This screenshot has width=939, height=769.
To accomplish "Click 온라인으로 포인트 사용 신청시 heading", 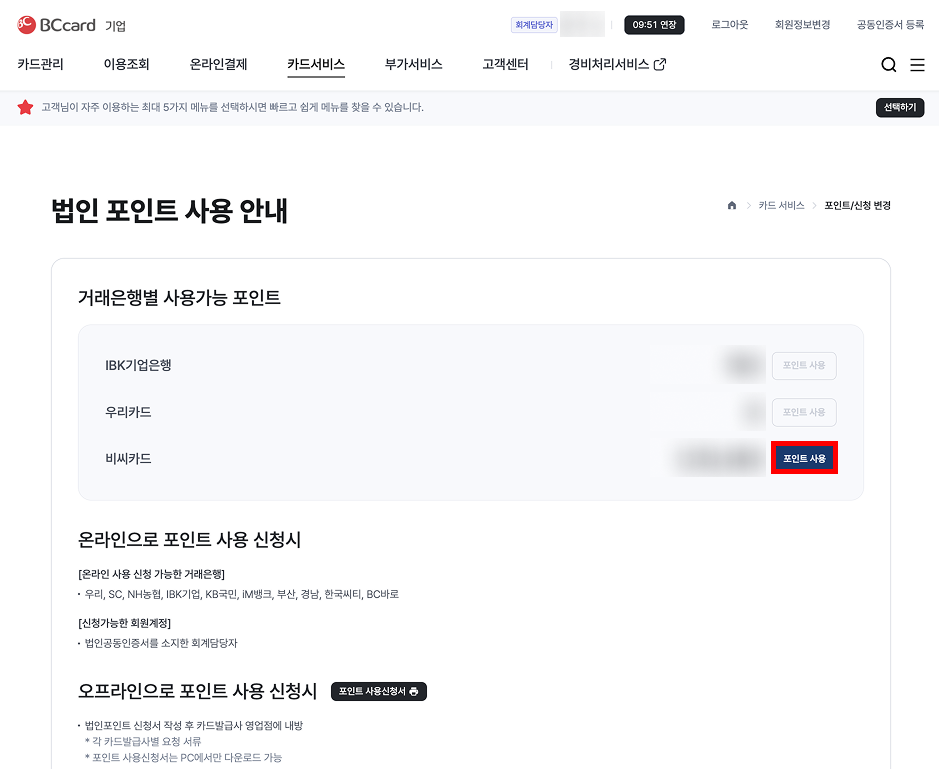I will [x=189, y=540].
